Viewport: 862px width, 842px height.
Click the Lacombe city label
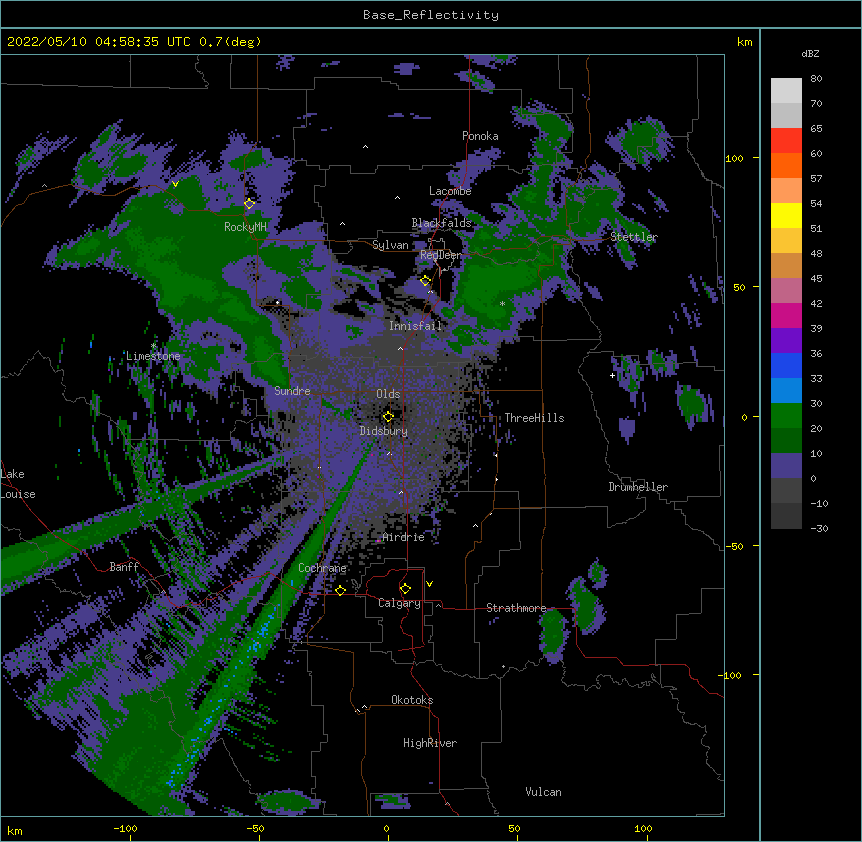click(x=450, y=191)
